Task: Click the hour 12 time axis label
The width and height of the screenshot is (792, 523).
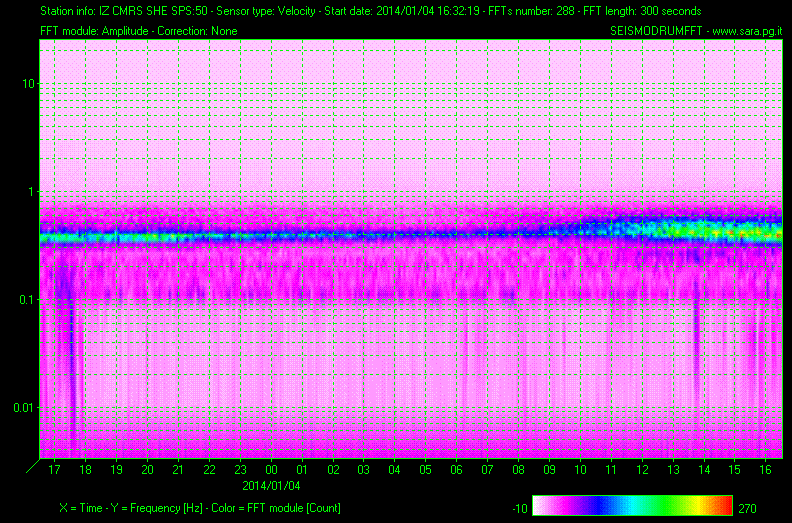Action: pyautogui.click(x=642, y=469)
